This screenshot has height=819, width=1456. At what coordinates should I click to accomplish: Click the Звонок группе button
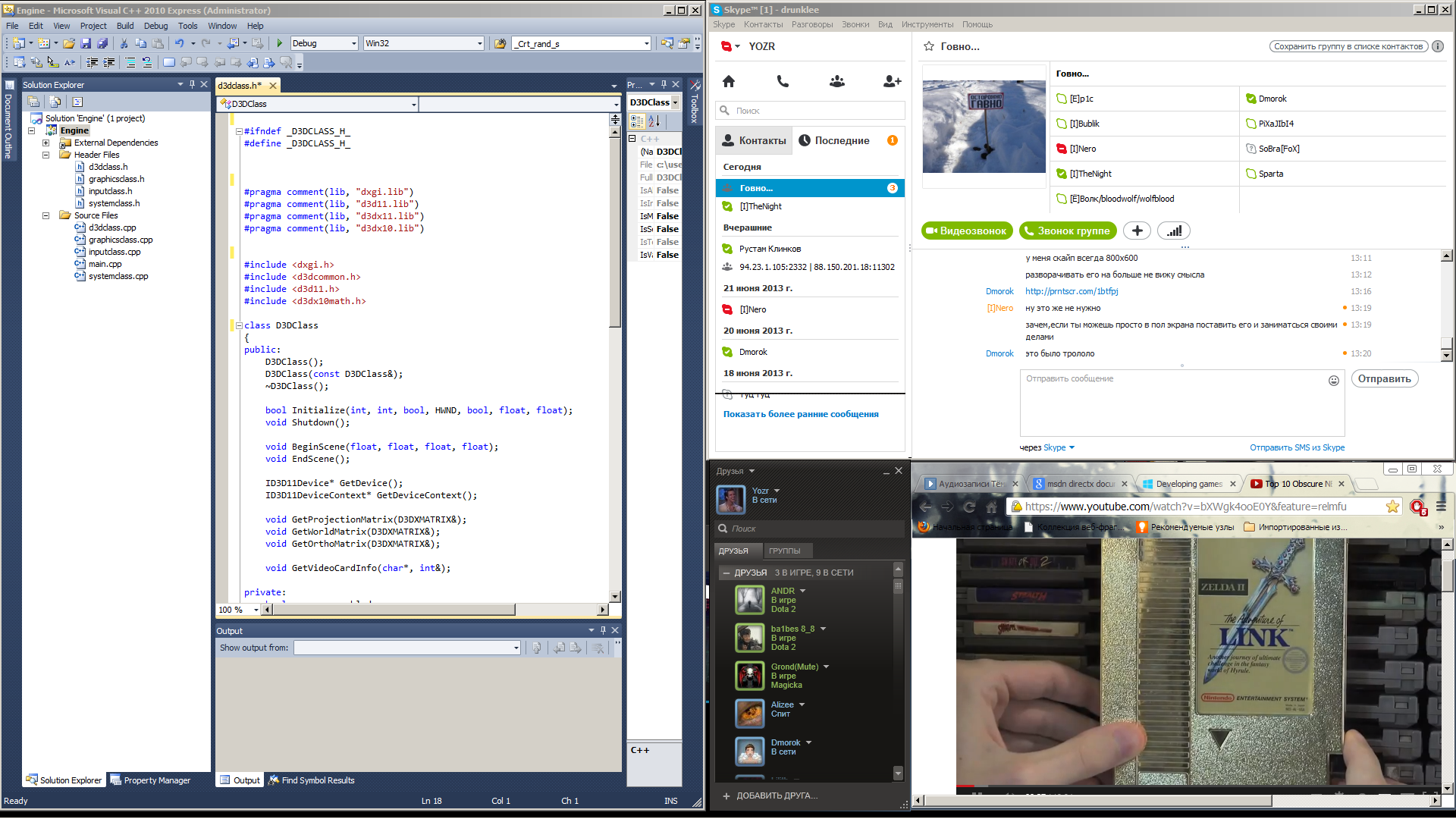[1067, 231]
